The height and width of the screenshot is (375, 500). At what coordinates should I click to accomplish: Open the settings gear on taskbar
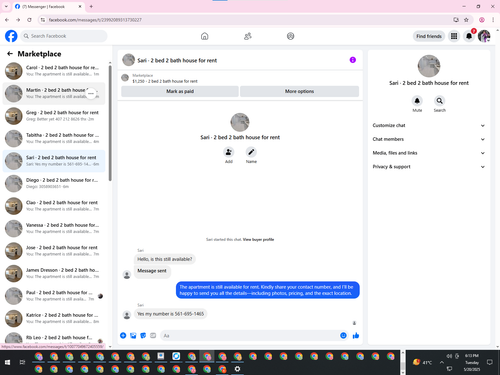pos(237,369)
